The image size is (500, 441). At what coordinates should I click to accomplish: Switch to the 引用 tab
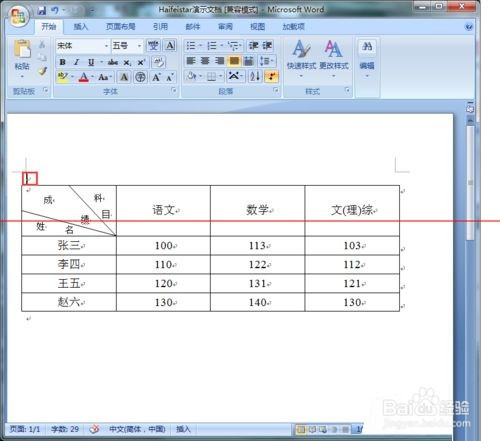coord(160,26)
